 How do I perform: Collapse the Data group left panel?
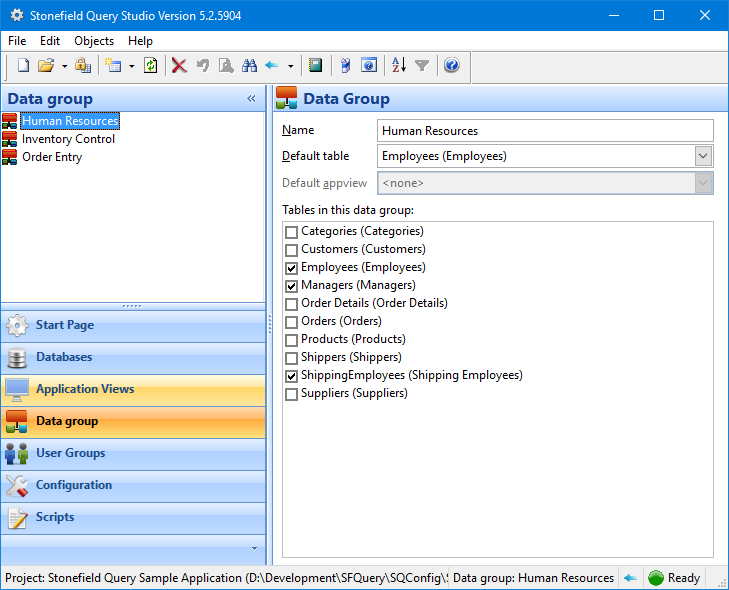coord(251,98)
